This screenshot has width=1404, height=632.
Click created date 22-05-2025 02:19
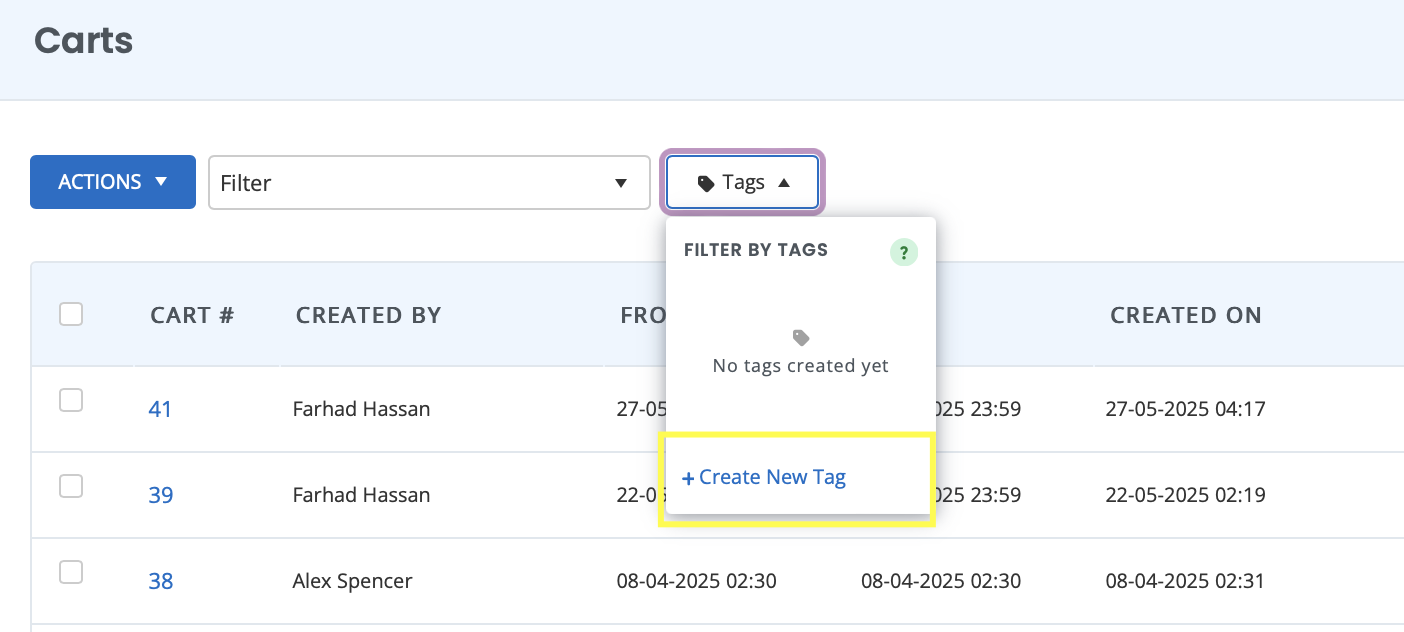(1186, 495)
